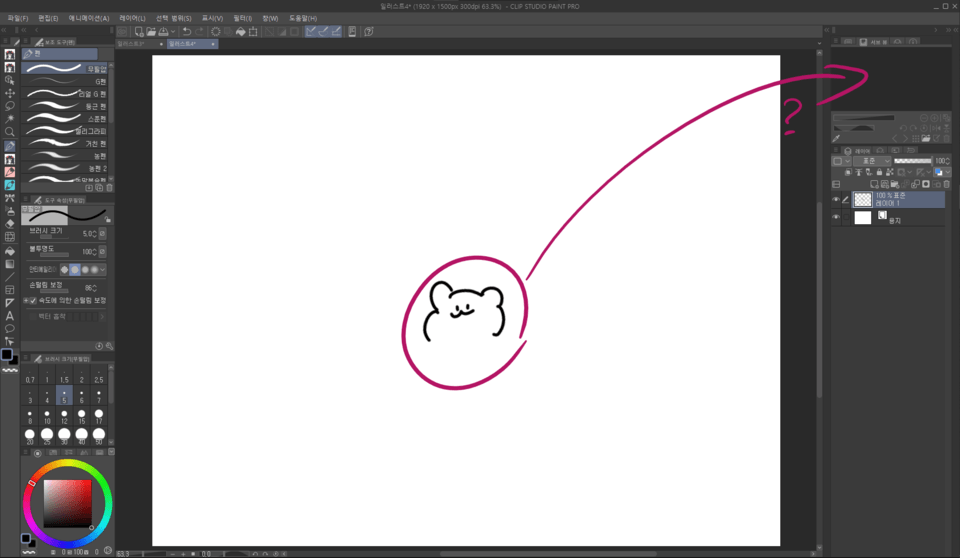Open the 파일(F) menu
960x558 pixels.
pyautogui.click(x=18, y=18)
